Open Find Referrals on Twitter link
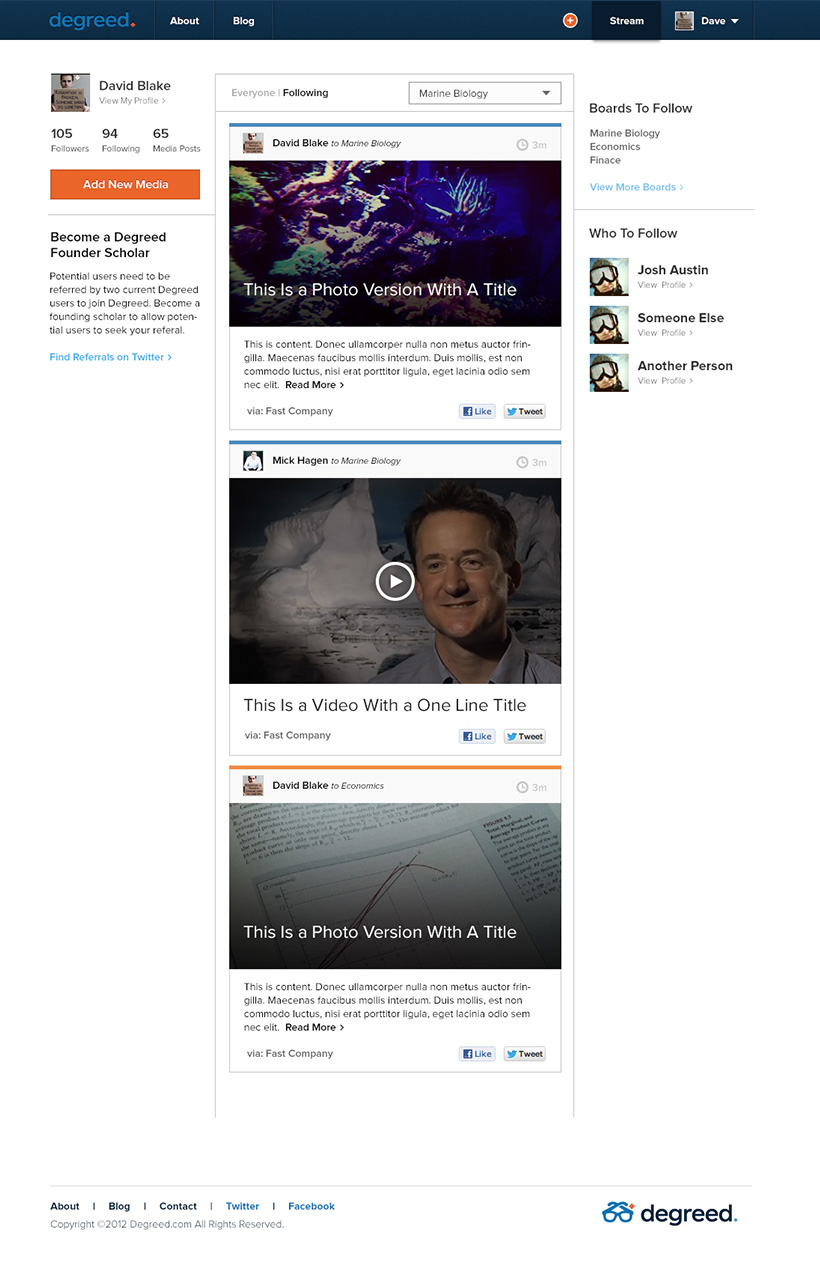Screen dimensions: 820x1274 (x=110, y=357)
